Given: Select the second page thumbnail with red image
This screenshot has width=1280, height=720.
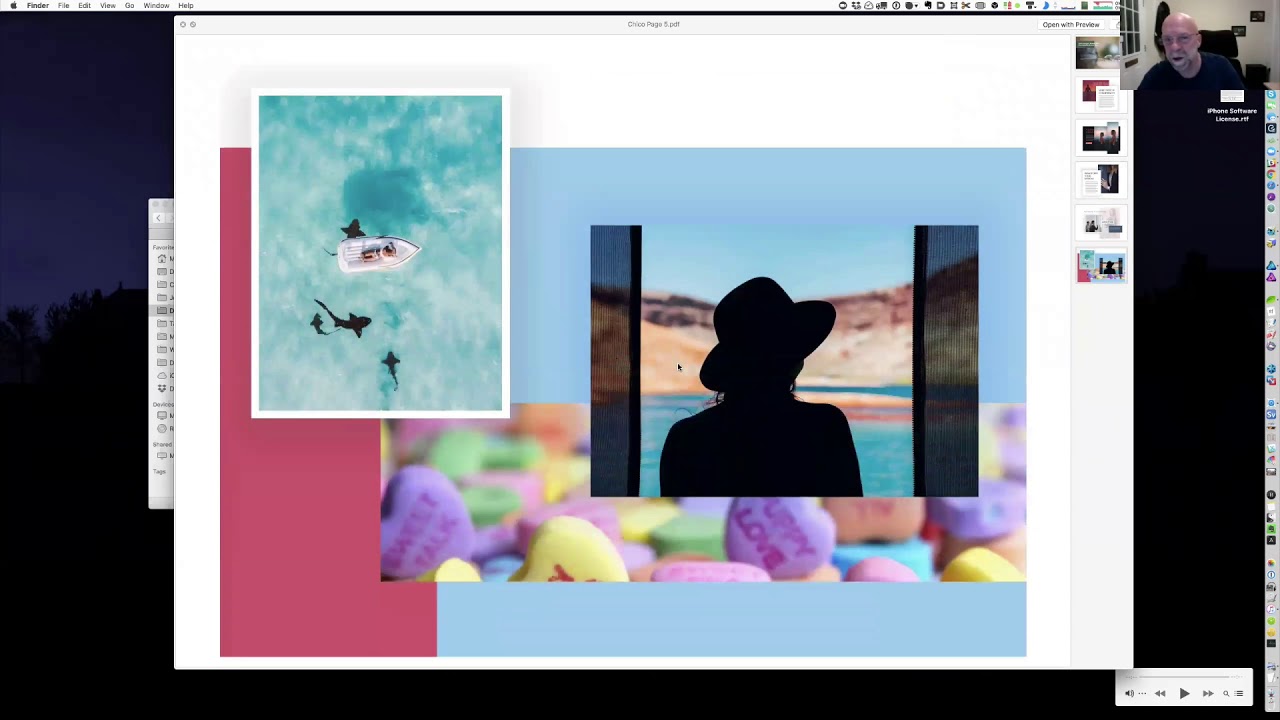Looking at the screenshot, I should [x=1101, y=95].
